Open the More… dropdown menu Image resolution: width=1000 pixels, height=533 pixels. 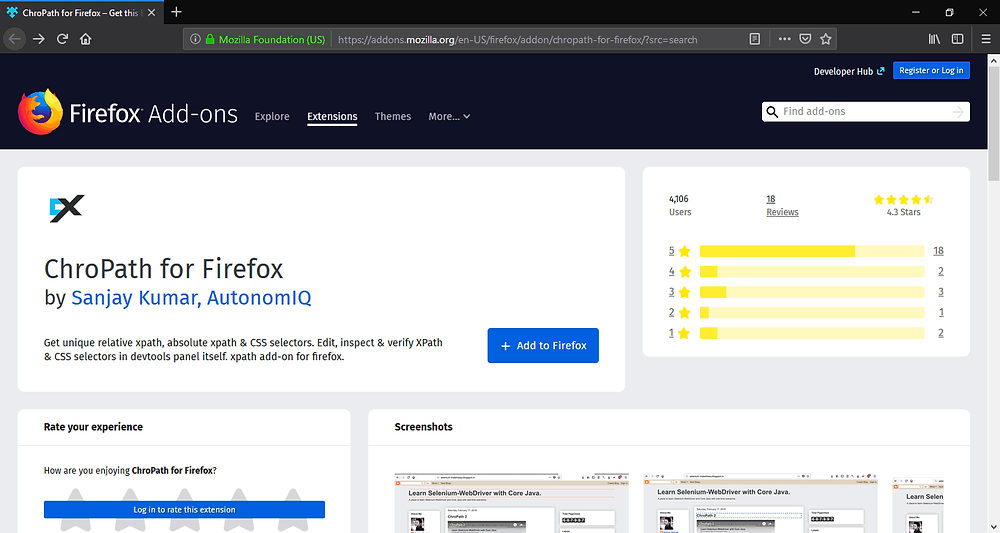[x=449, y=117]
